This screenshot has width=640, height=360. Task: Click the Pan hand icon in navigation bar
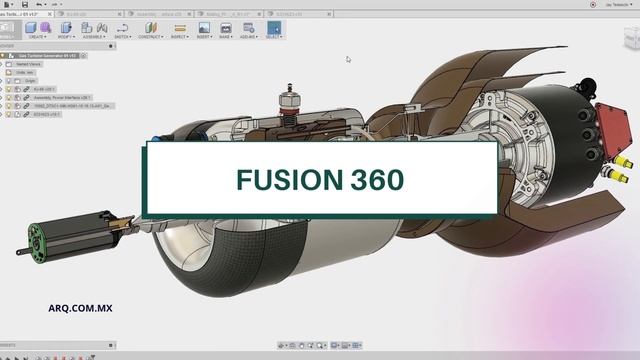pyautogui.click(x=302, y=346)
